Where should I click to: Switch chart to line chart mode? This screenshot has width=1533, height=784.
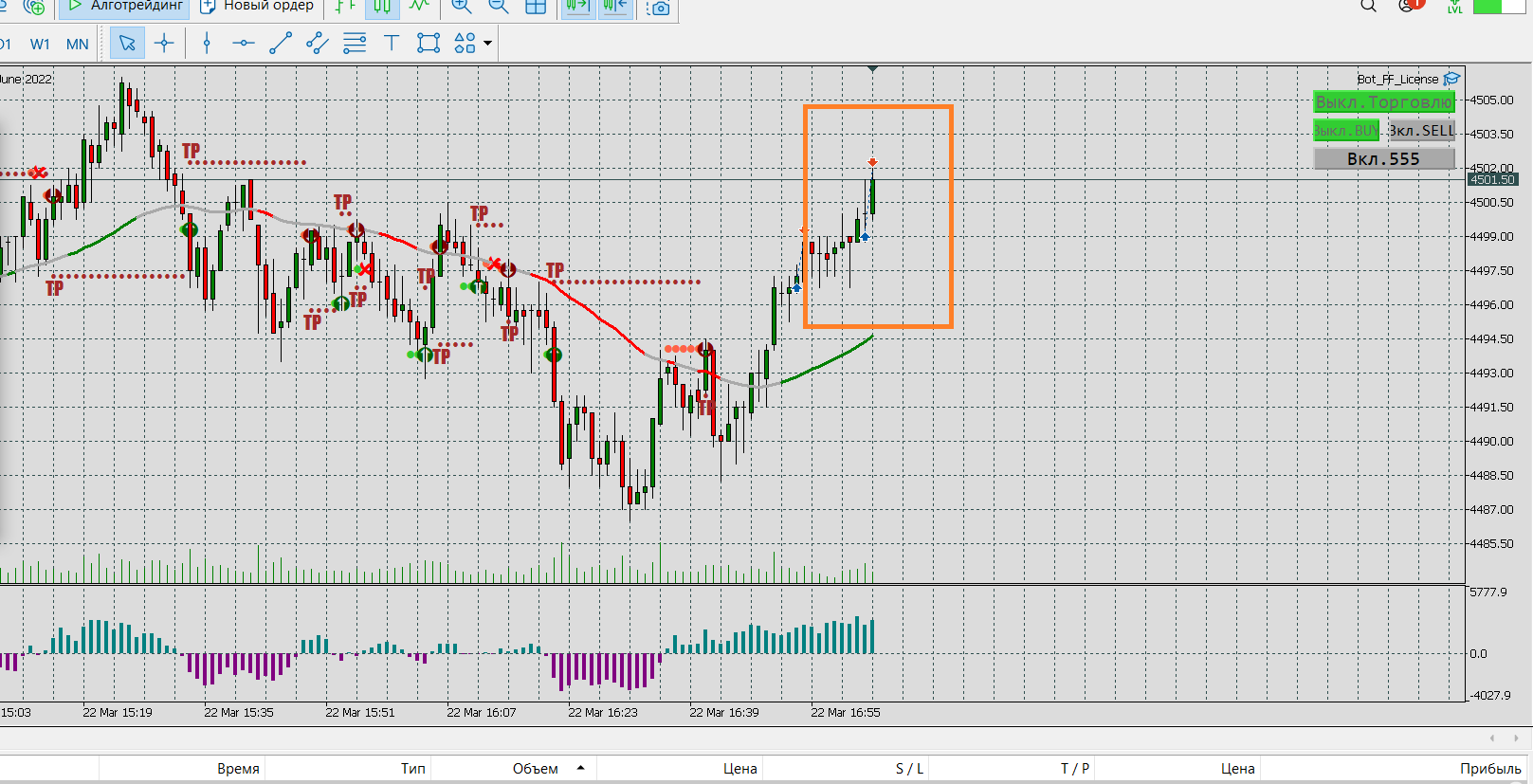[419, 7]
